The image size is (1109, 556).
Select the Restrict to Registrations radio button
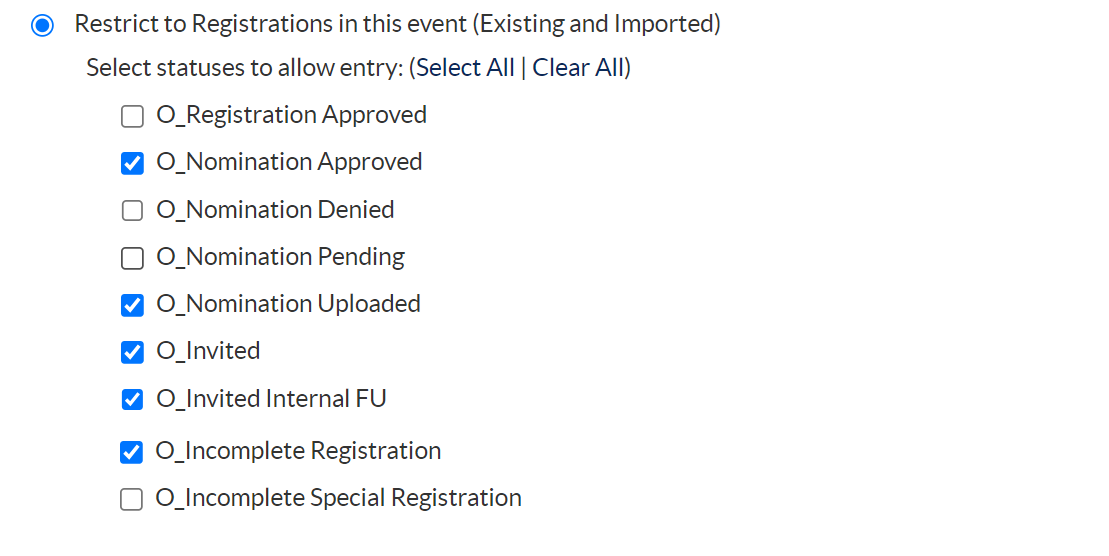(x=42, y=25)
